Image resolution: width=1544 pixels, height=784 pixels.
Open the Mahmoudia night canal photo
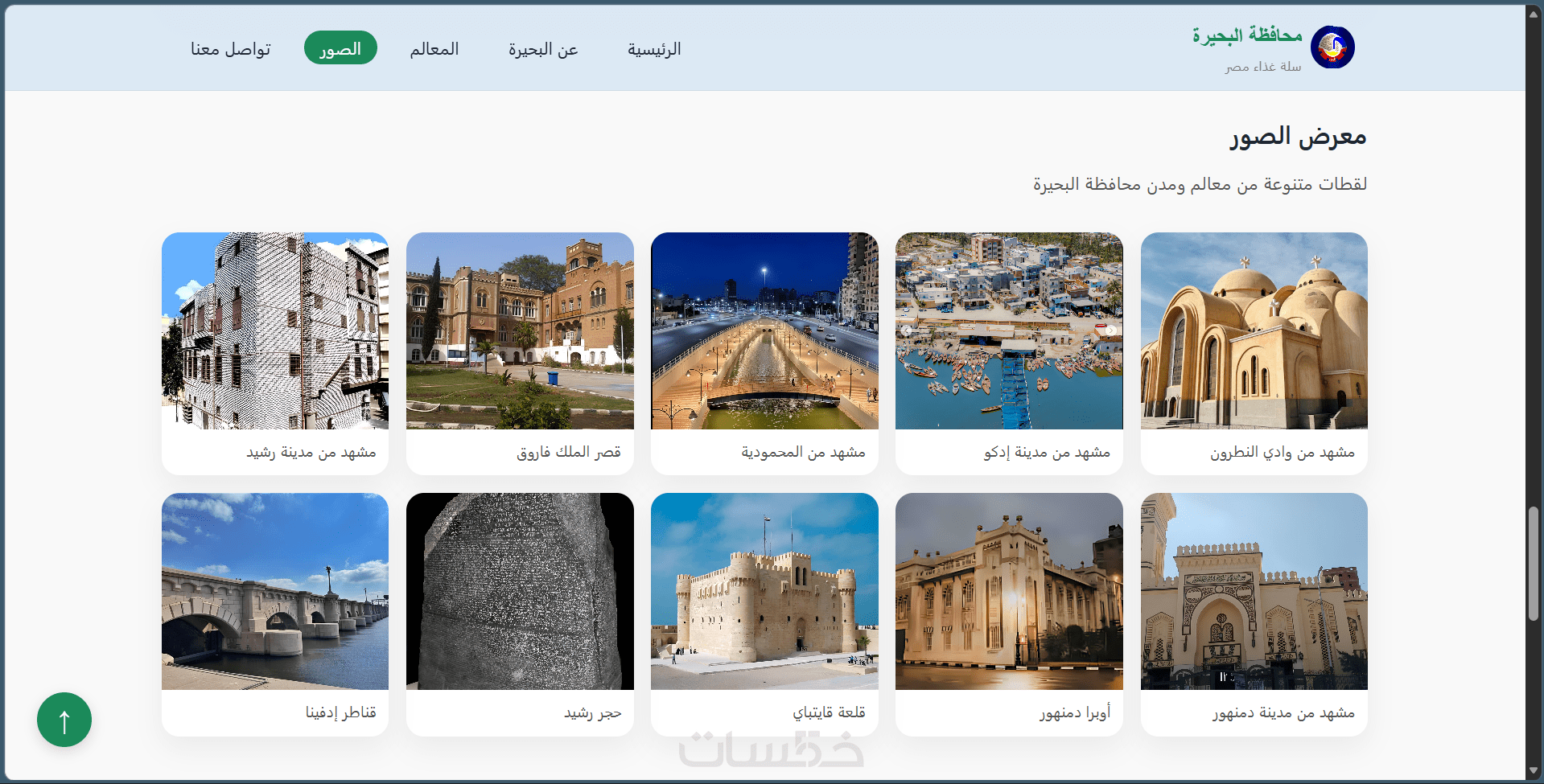764,330
